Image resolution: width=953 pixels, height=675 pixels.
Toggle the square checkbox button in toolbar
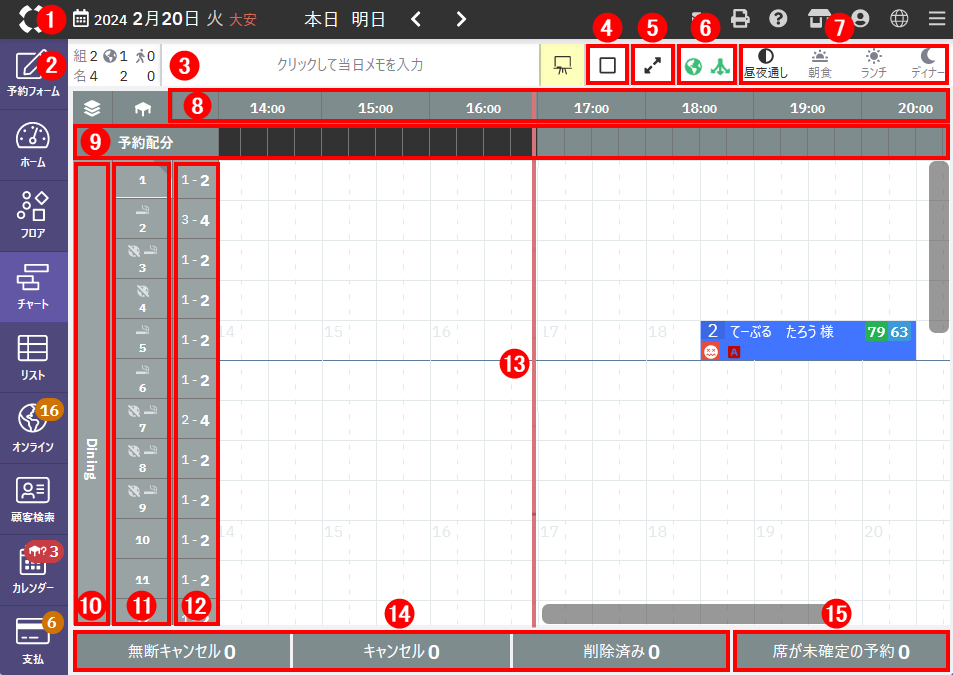point(607,66)
